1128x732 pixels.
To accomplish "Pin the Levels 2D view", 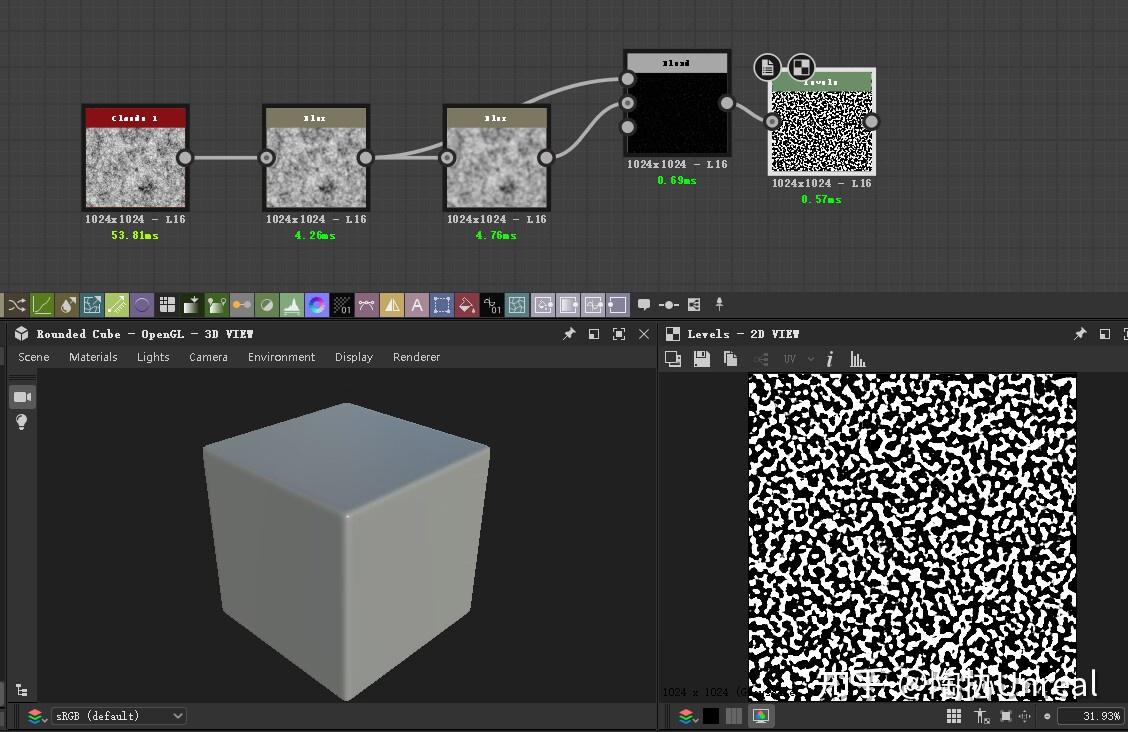I will [1079, 334].
